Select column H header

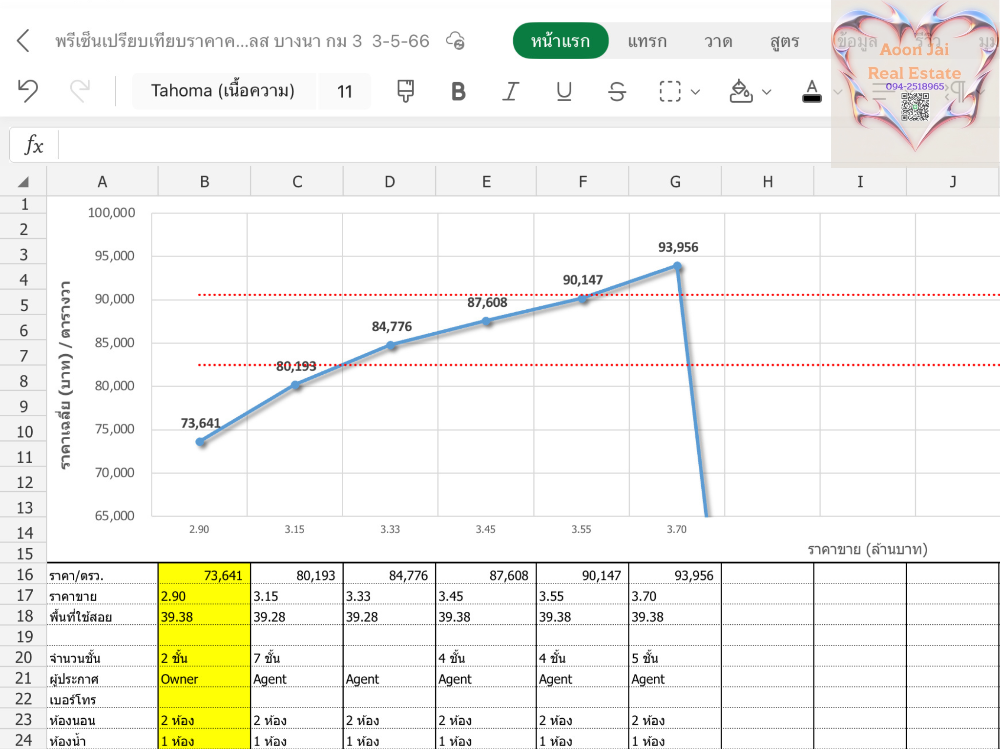coord(768,182)
